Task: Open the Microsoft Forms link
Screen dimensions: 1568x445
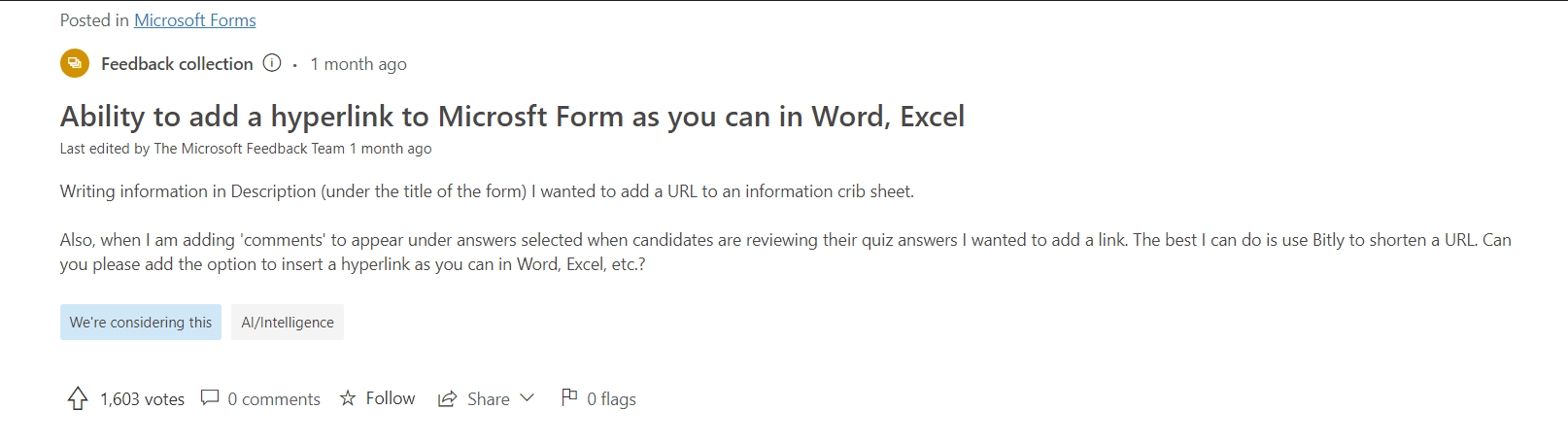Action: (195, 19)
